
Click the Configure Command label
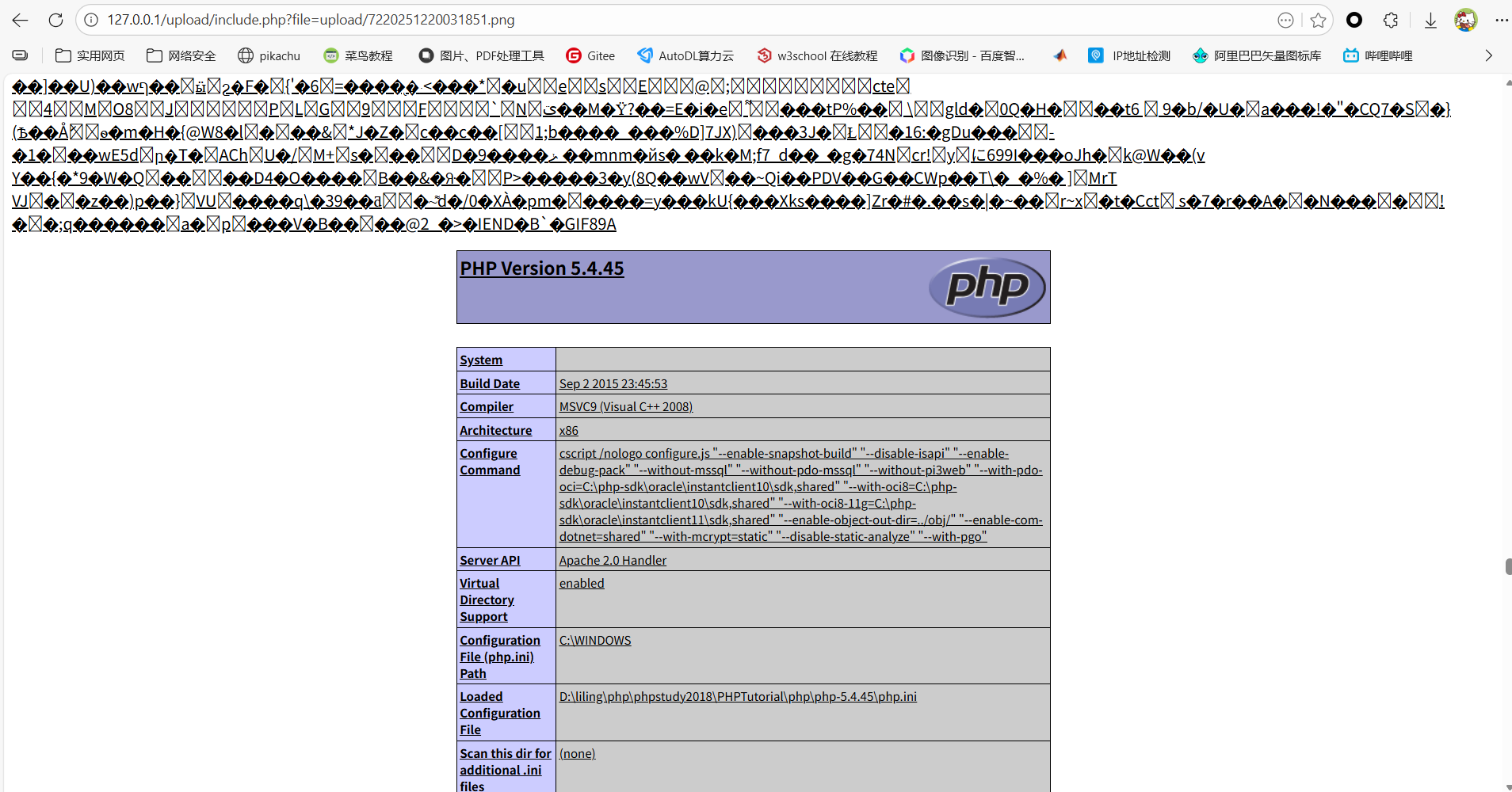click(x=490, y=462)
